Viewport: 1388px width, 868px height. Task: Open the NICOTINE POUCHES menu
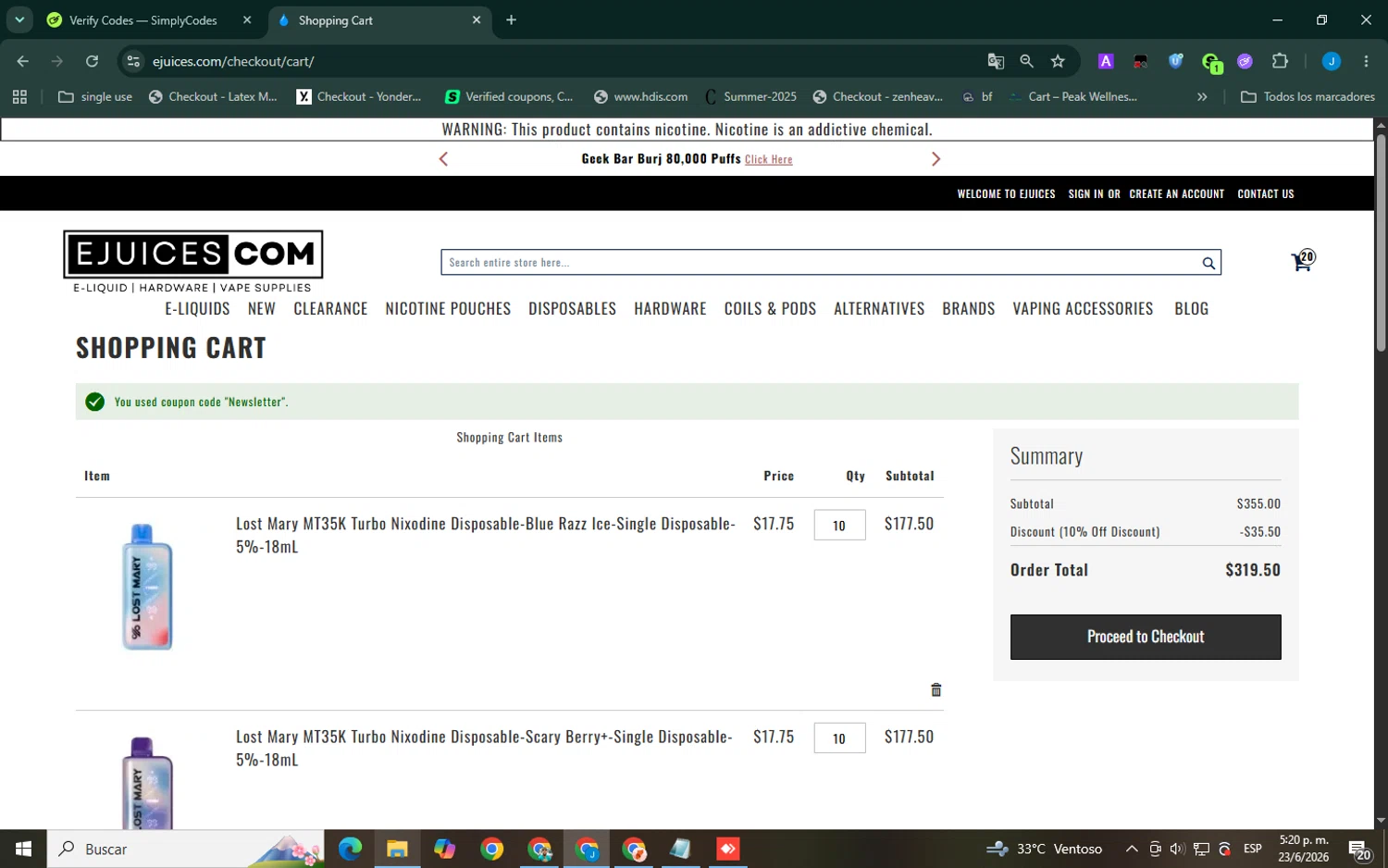(x=448, y=308)
